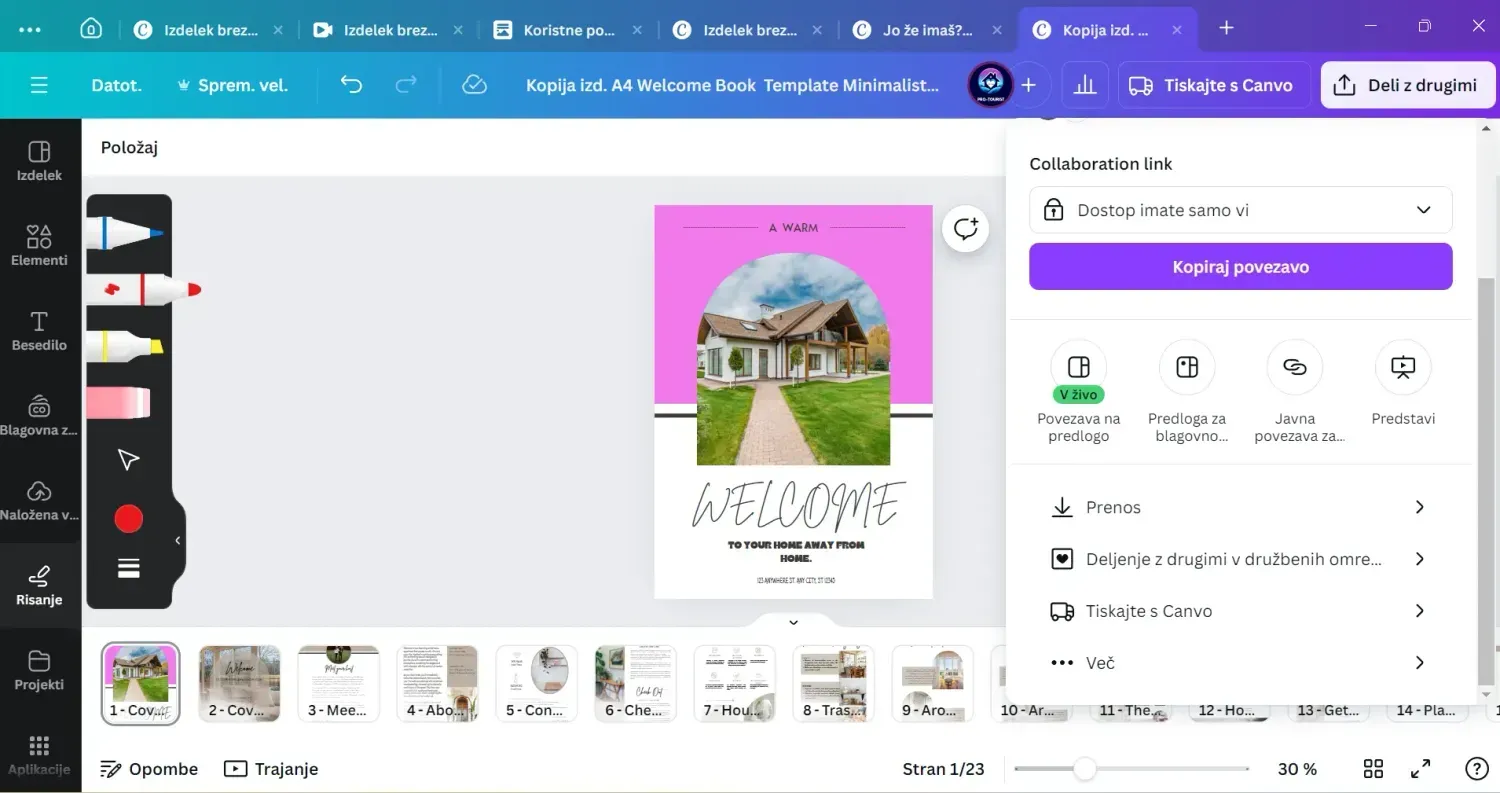
Task: Open a new tab with plus
Action: tap(1227, 28)
